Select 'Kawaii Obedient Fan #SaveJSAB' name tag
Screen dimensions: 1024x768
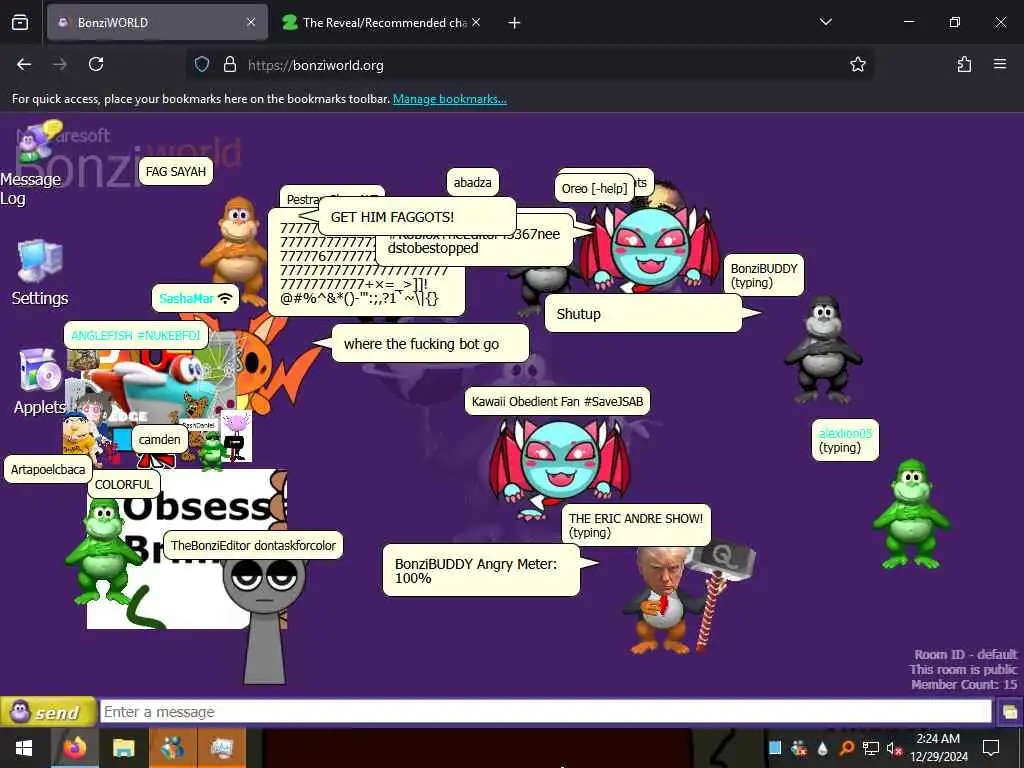coord(557,402)
